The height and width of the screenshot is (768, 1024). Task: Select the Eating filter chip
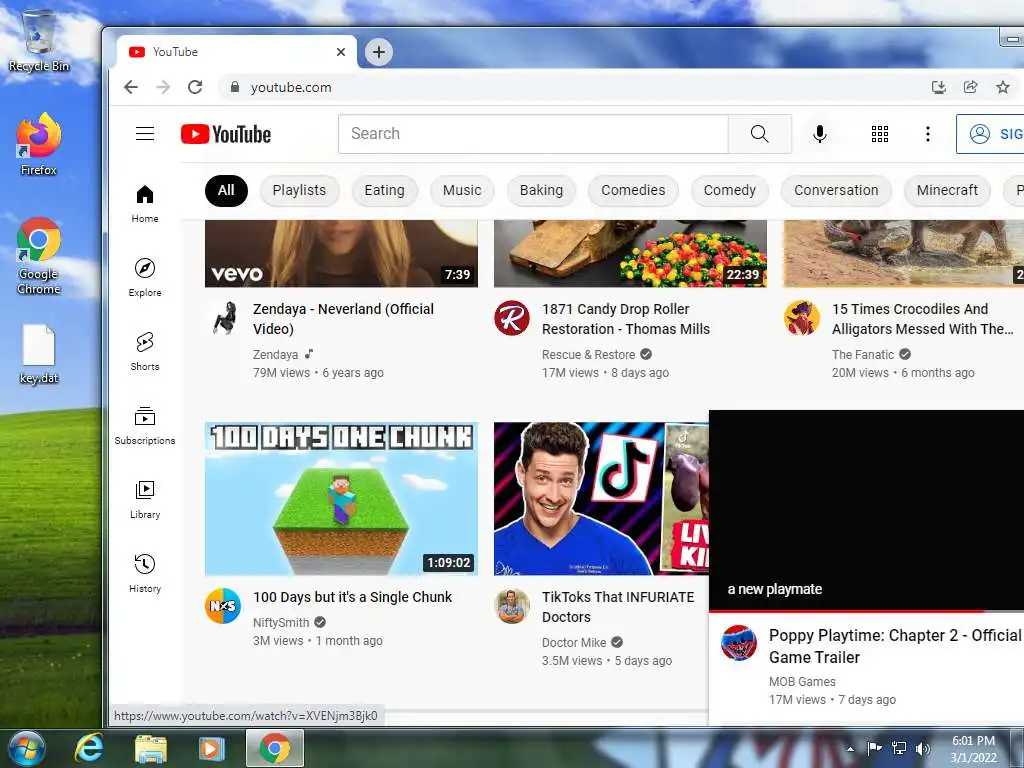pos(385,191)
